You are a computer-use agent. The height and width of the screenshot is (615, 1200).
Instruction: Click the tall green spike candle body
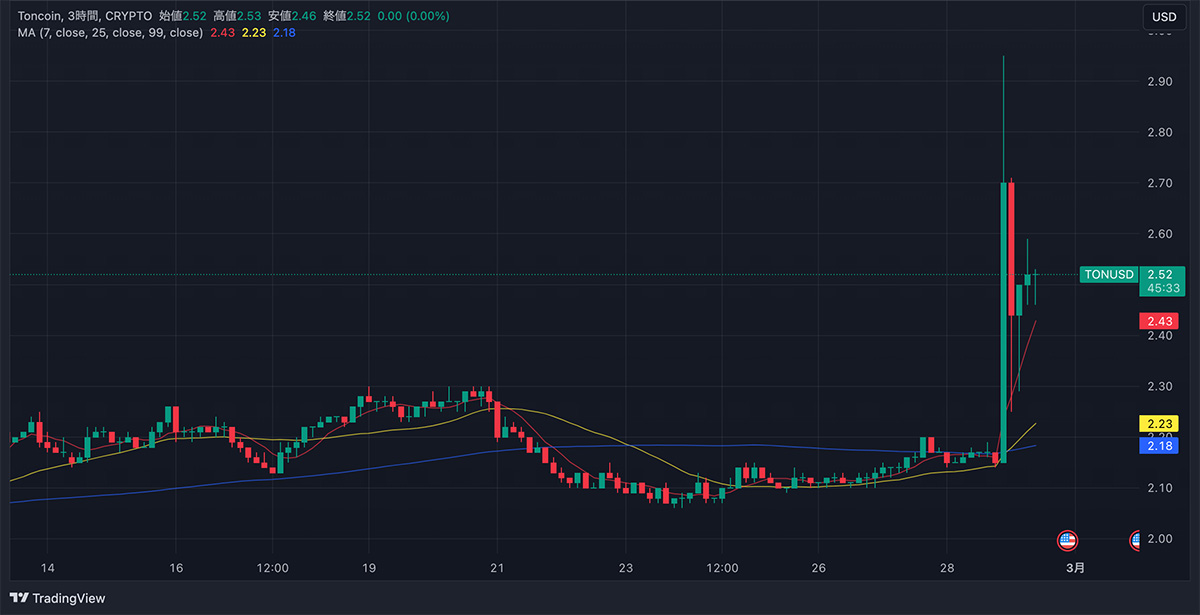[1003, 322]
